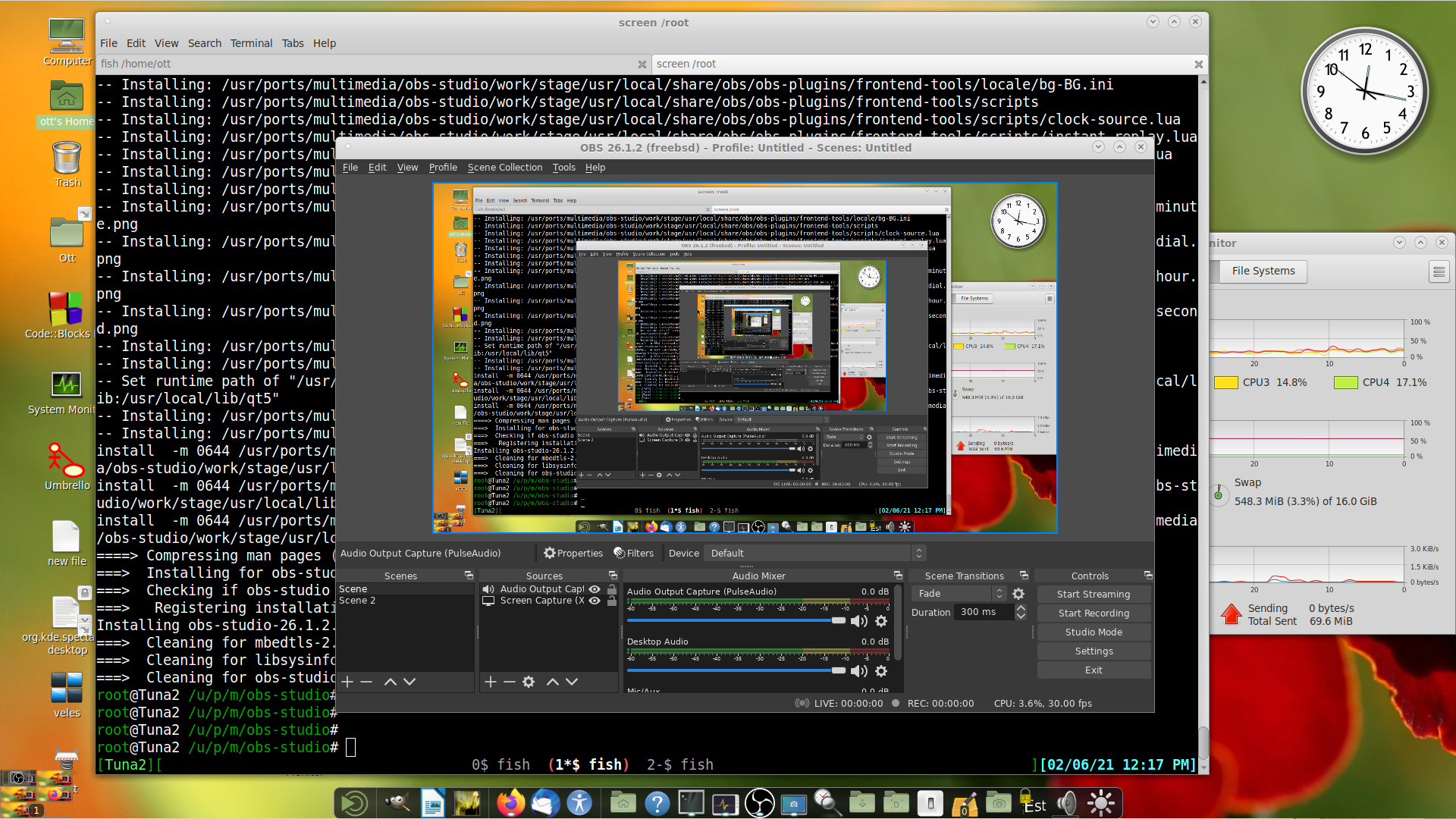Remove selected source with minus icon
The image size is (1456, 819).
pos(510,682)
